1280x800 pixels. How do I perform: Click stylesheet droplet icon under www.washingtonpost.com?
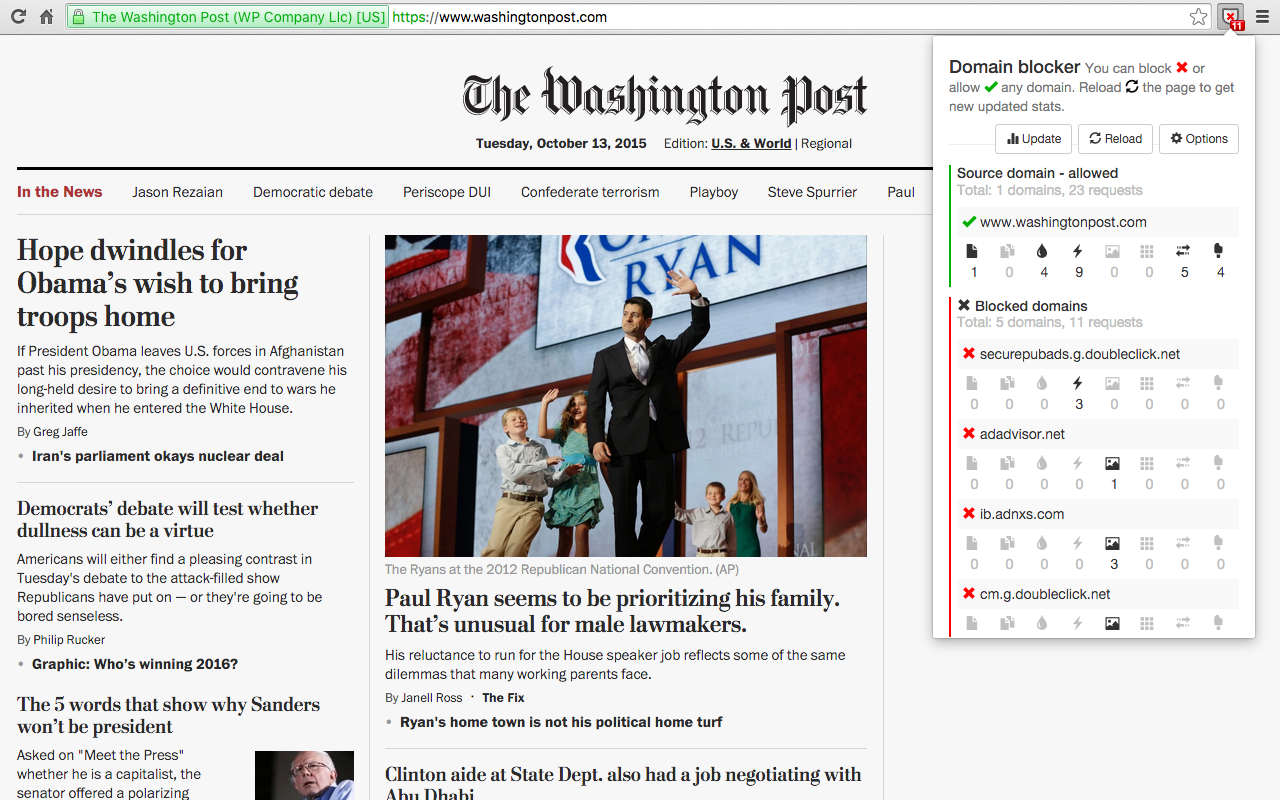coord(1042,251)
